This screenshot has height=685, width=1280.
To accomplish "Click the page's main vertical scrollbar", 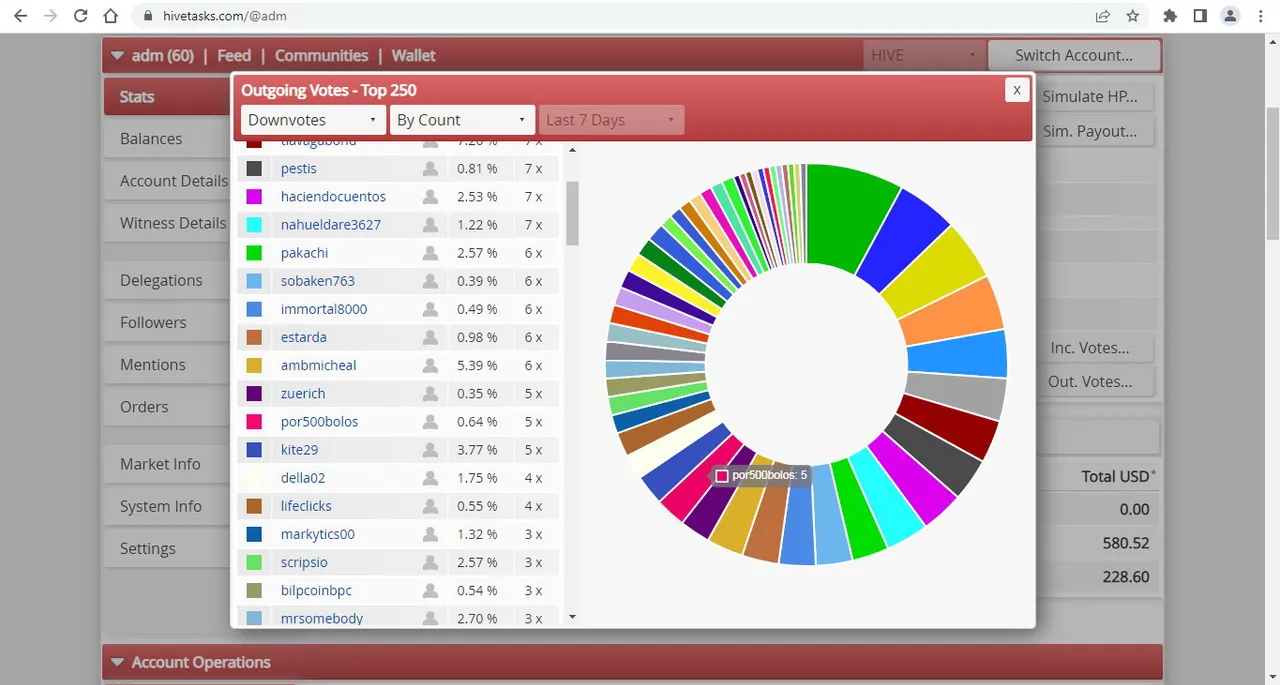I will pos(1272,173).
